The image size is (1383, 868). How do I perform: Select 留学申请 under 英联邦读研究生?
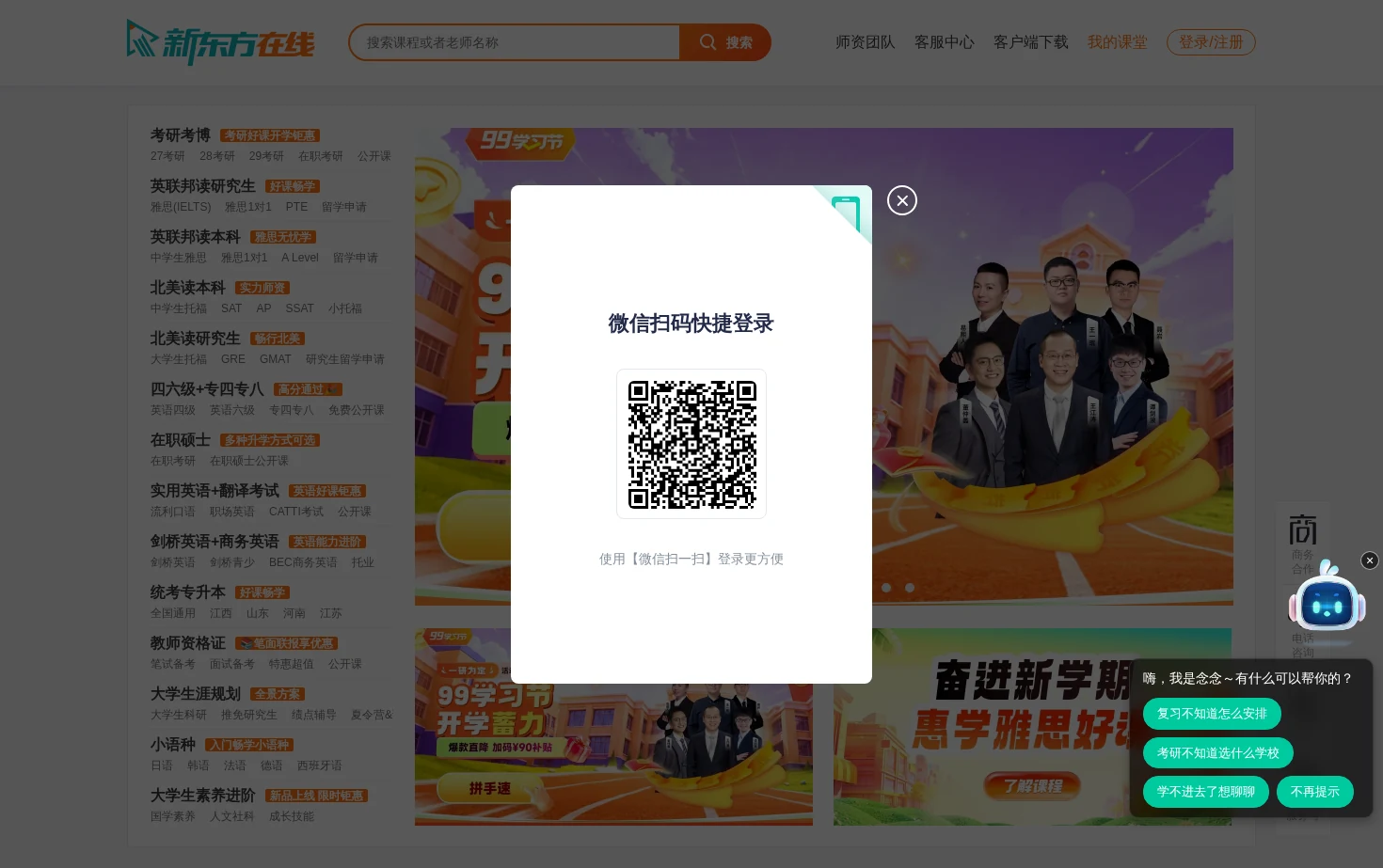point(344,207)
